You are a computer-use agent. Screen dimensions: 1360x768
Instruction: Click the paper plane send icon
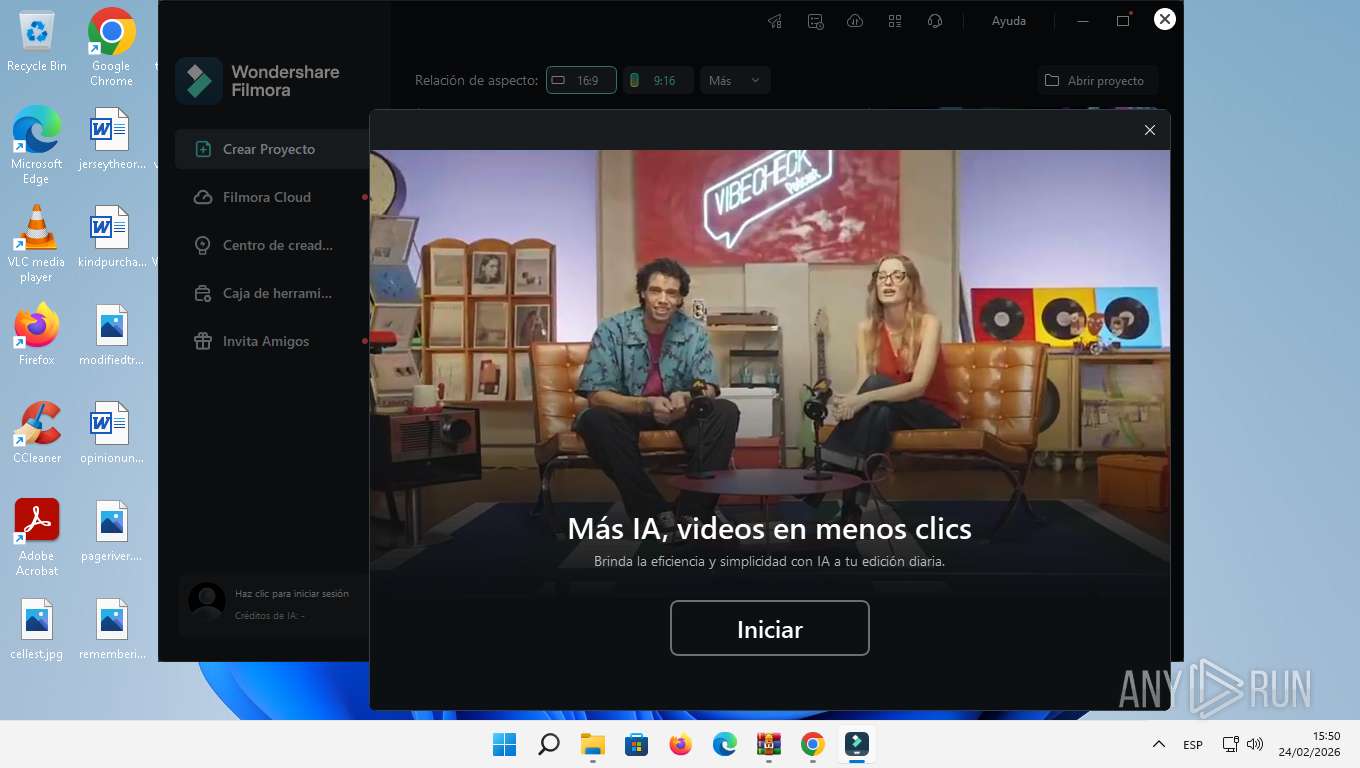click(x=775, y=21)
